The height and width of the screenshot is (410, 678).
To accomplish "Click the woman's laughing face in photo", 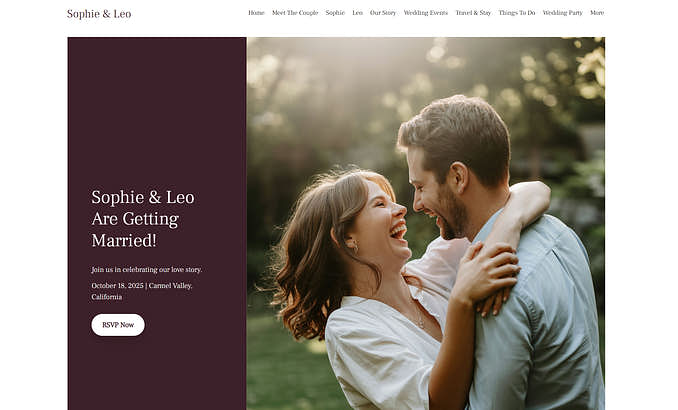I will click(x=383, y=223).
